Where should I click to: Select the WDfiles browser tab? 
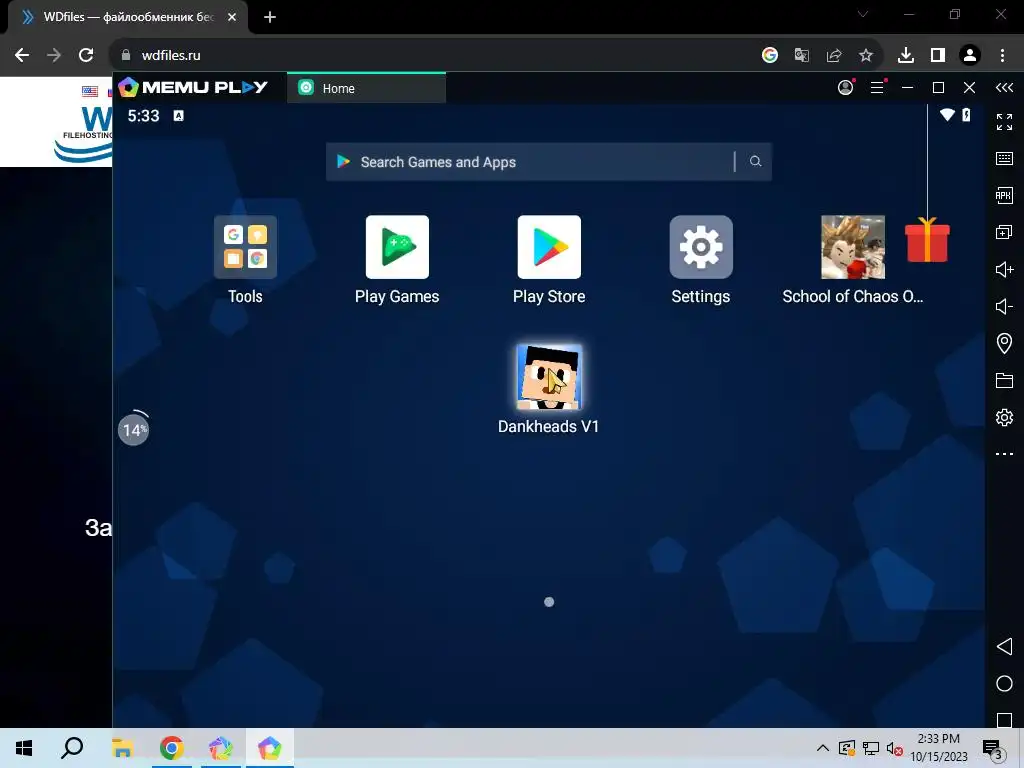coord(127,17)
